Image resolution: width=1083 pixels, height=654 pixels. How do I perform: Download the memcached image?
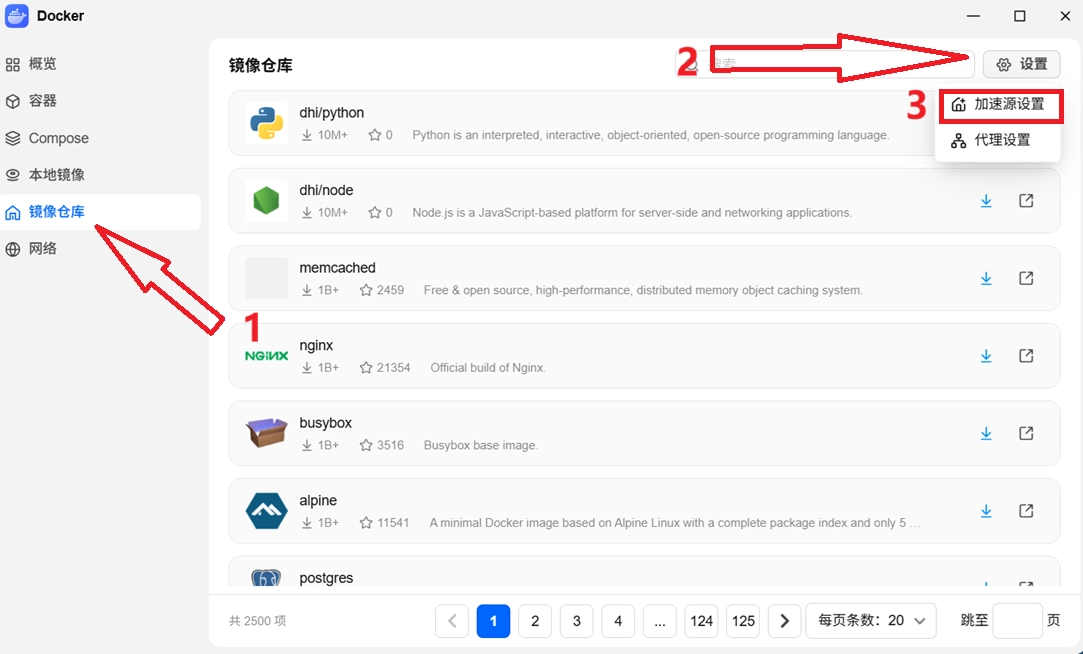(986, 278)
